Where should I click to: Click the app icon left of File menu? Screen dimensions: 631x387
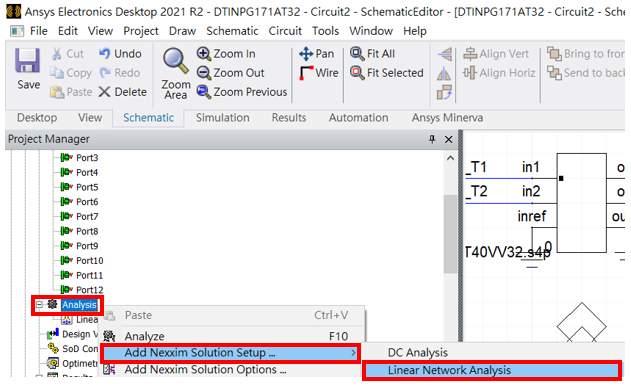pyautogui.click(x=17, y=31)
